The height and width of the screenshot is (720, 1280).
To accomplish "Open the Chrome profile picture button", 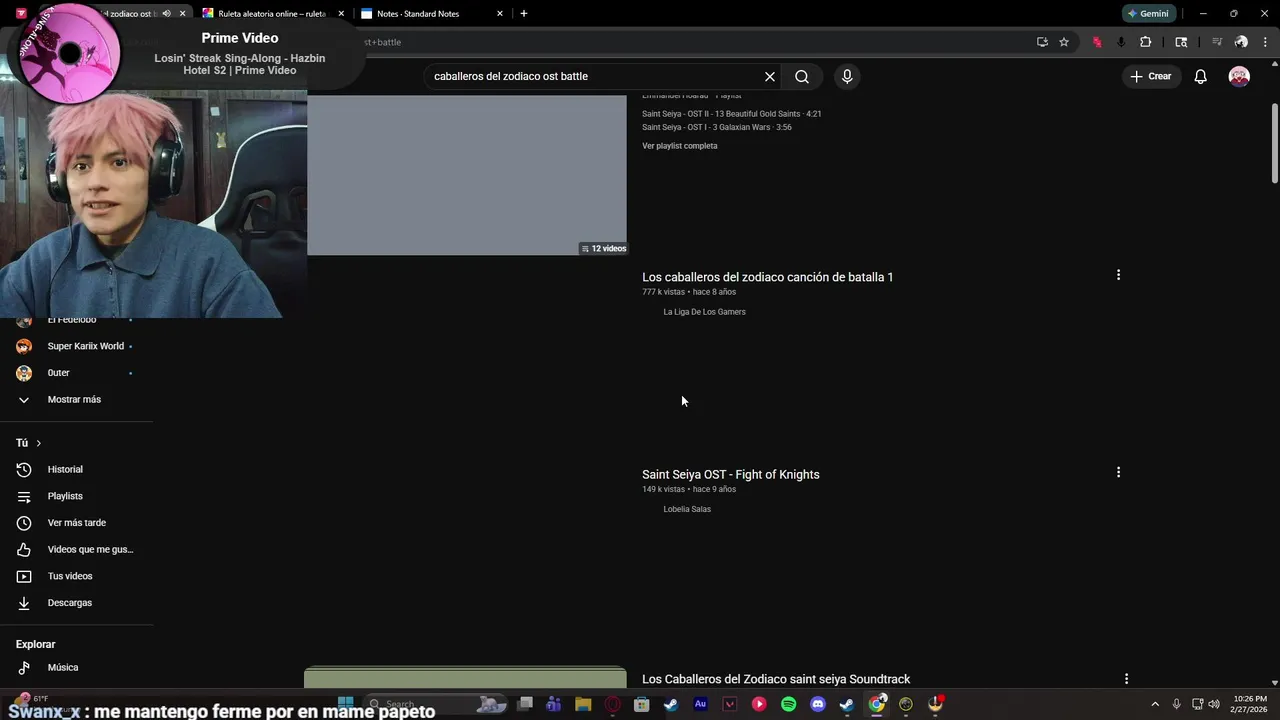I will coord(1241,42).
